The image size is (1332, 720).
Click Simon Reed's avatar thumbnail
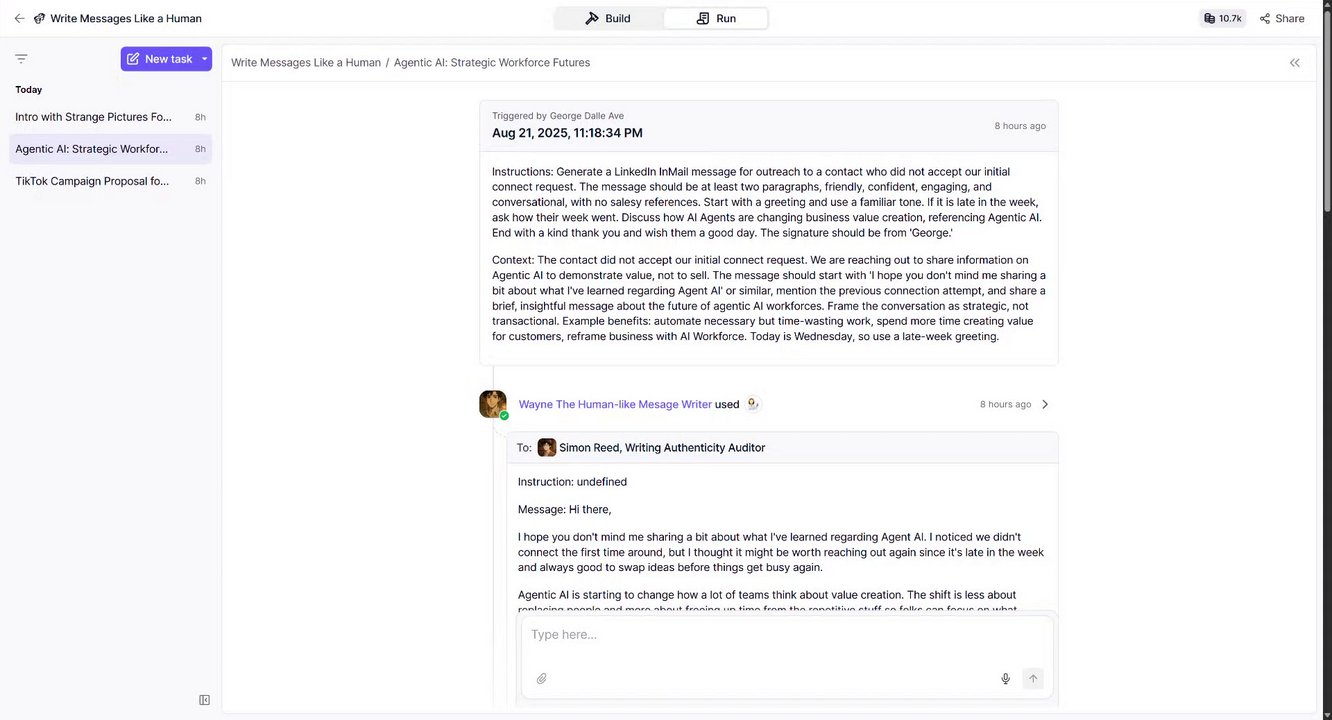pyautogui.click(x=547, y=448)
